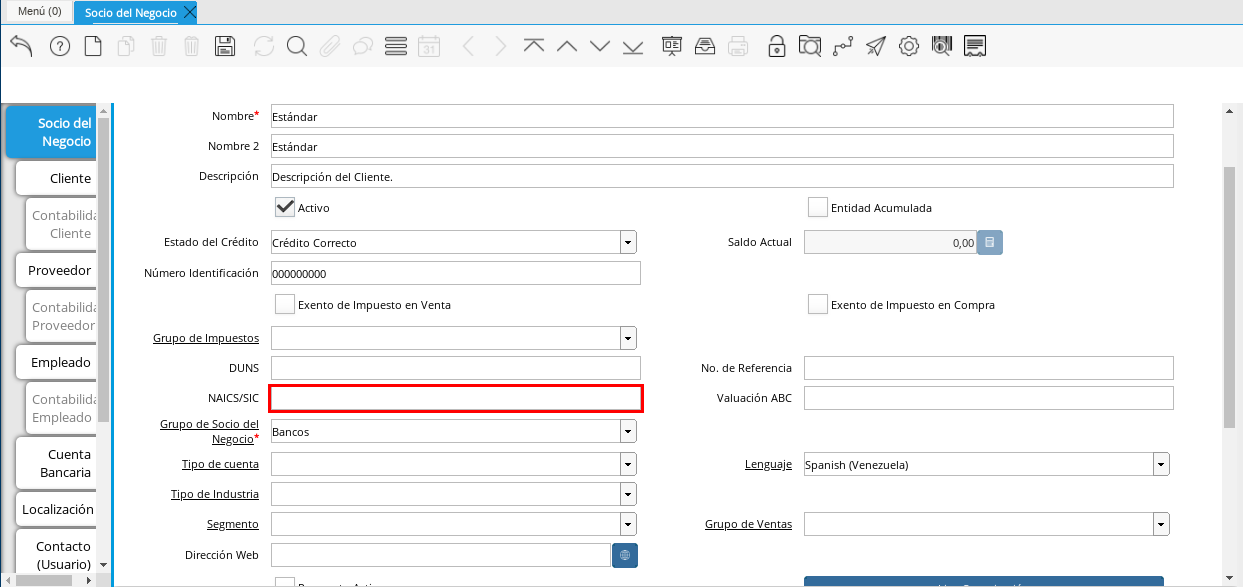
Task: Open the Lenguaje dropdown list
Action: (1161, 464)
